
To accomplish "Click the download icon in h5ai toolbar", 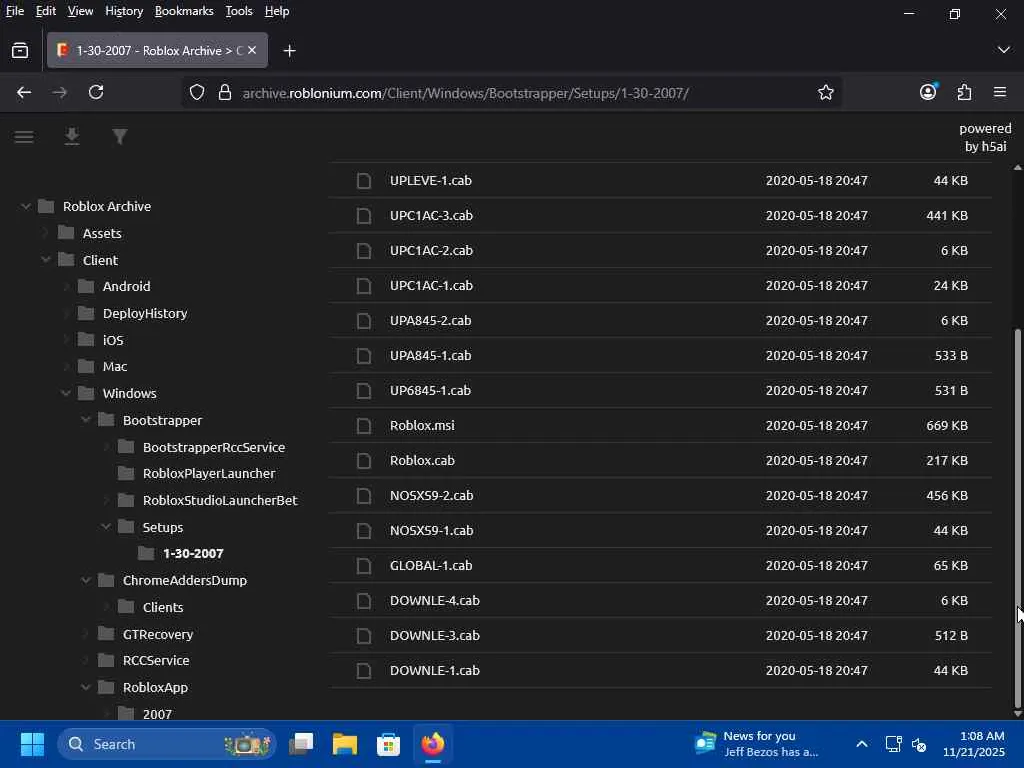I will coord(72,136).
